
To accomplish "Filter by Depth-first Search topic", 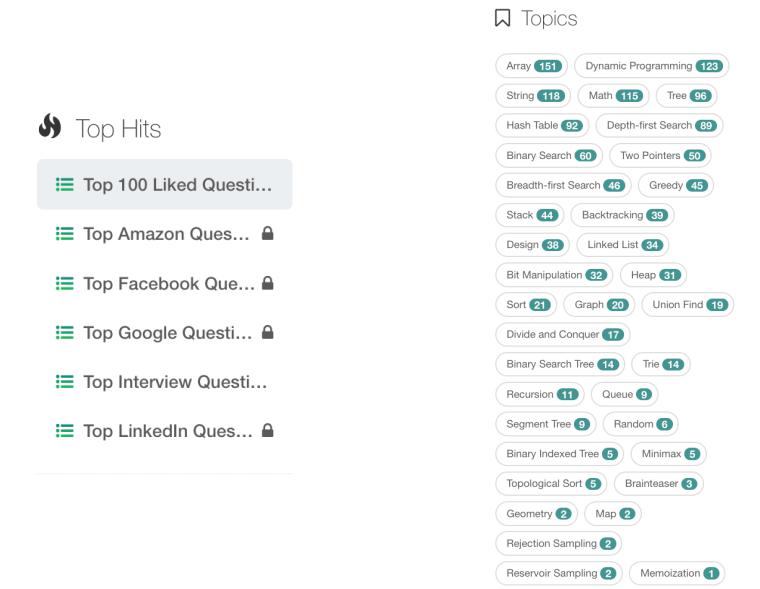I will pyautogui.click(x=659, y=126).
